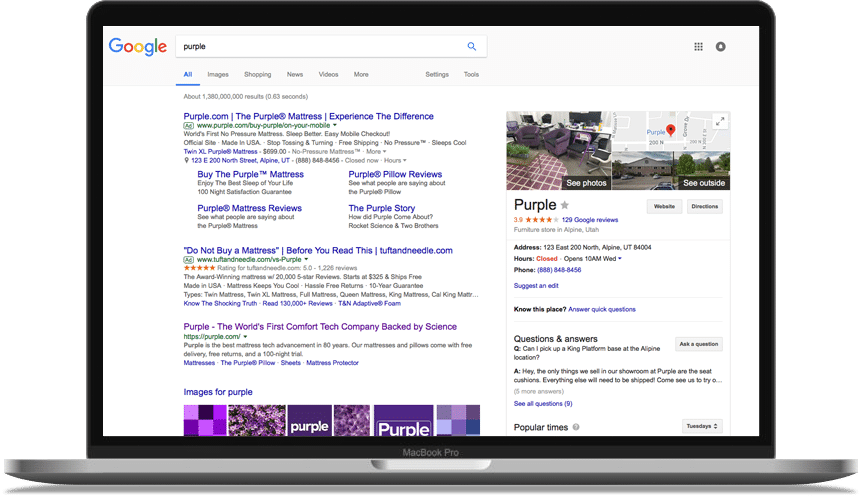Image resolution: width=860 pixels, height=496 pixels.
Task: Open the Sheets sitelink
Action: pyautogui.click(x=291, y=363)
